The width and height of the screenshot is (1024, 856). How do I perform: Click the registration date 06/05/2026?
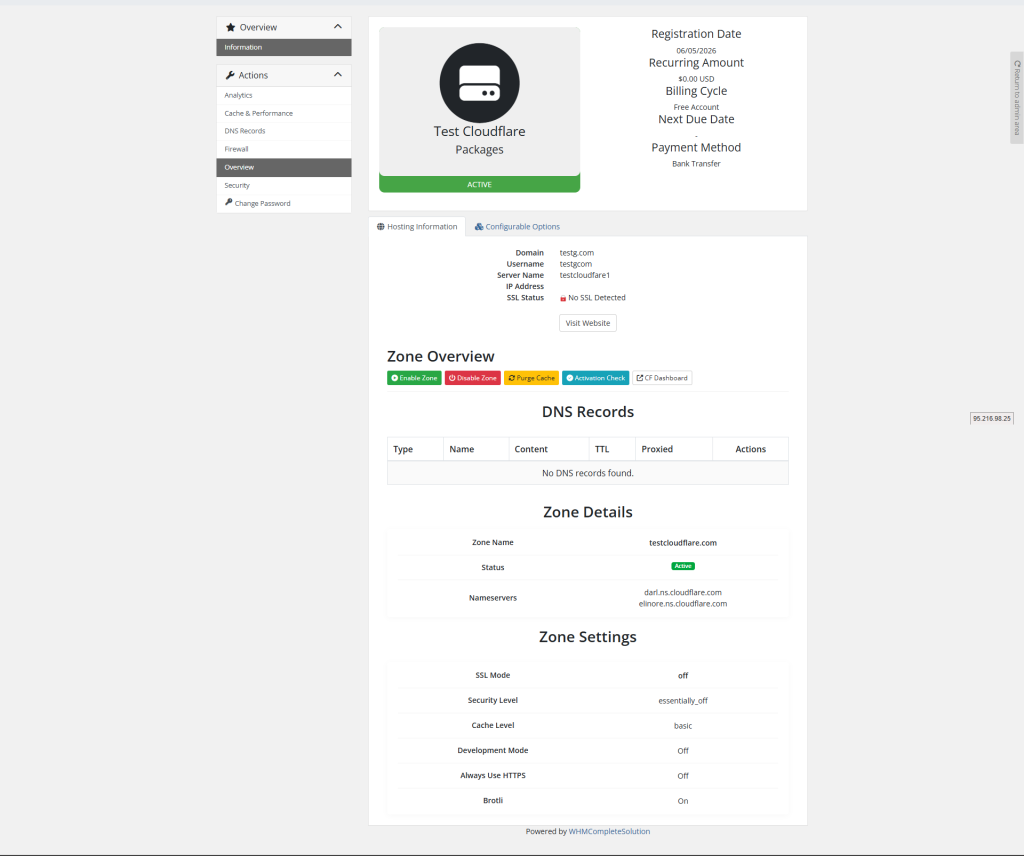pyautogui.click(x=696, y=50)
